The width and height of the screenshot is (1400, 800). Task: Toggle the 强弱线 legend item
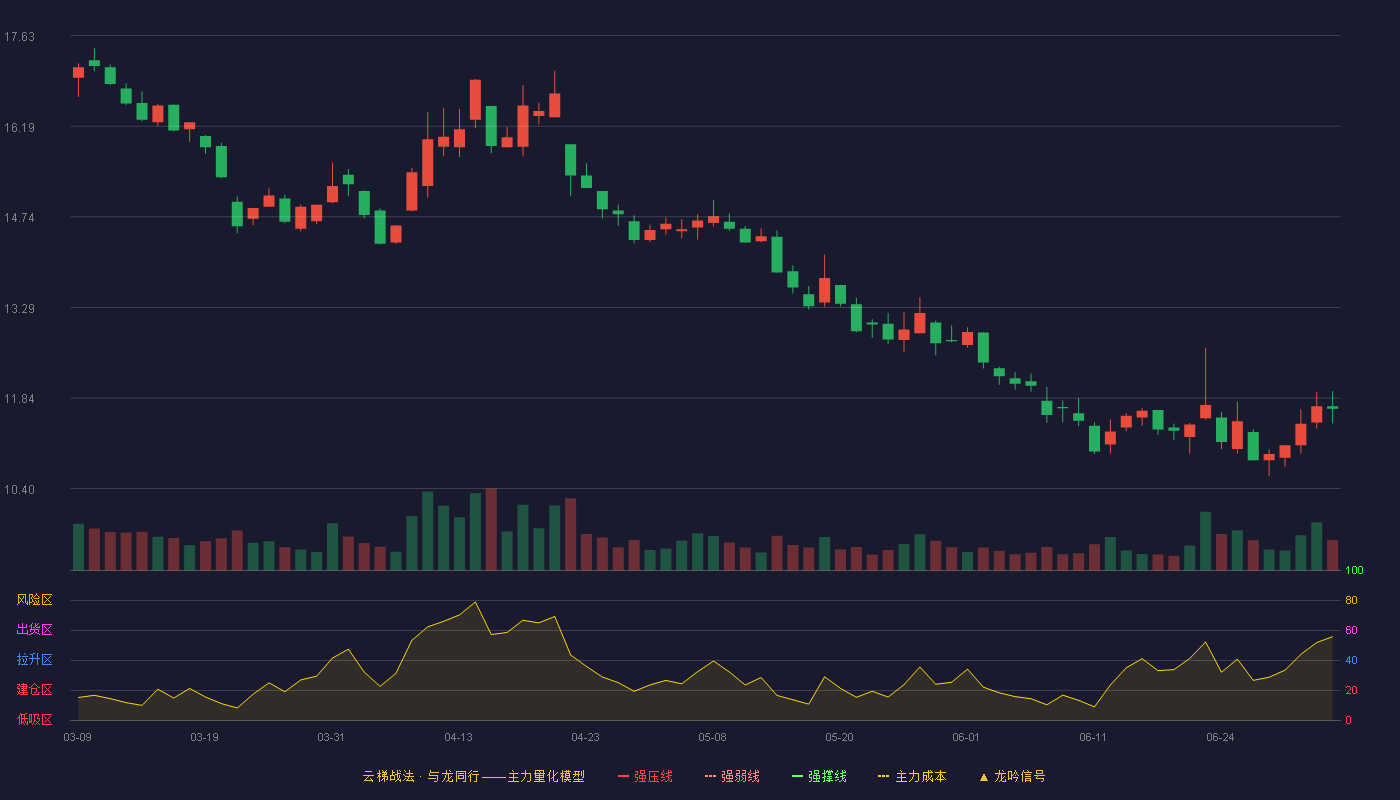(732, 776)
